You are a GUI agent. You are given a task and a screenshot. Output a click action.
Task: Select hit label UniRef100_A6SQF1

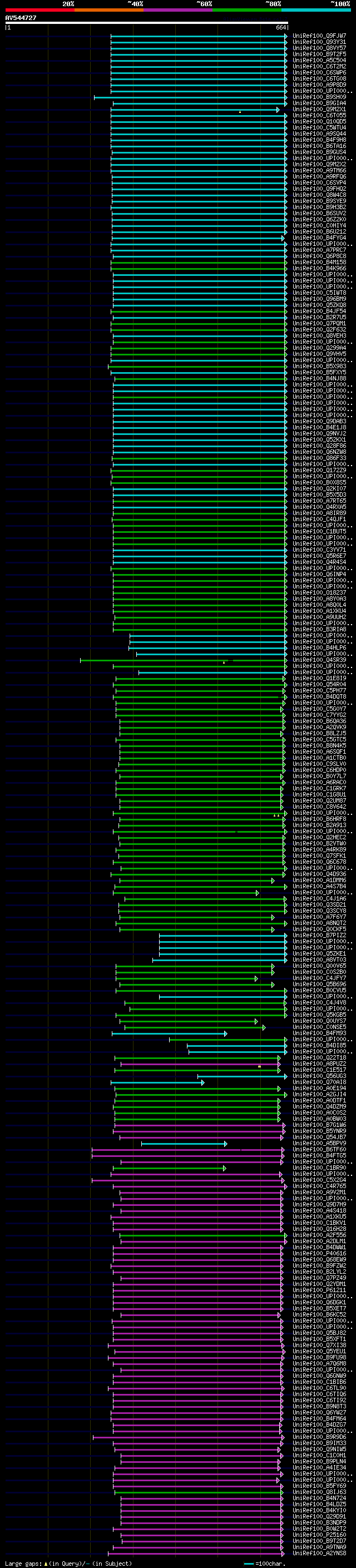coord(319,752)
